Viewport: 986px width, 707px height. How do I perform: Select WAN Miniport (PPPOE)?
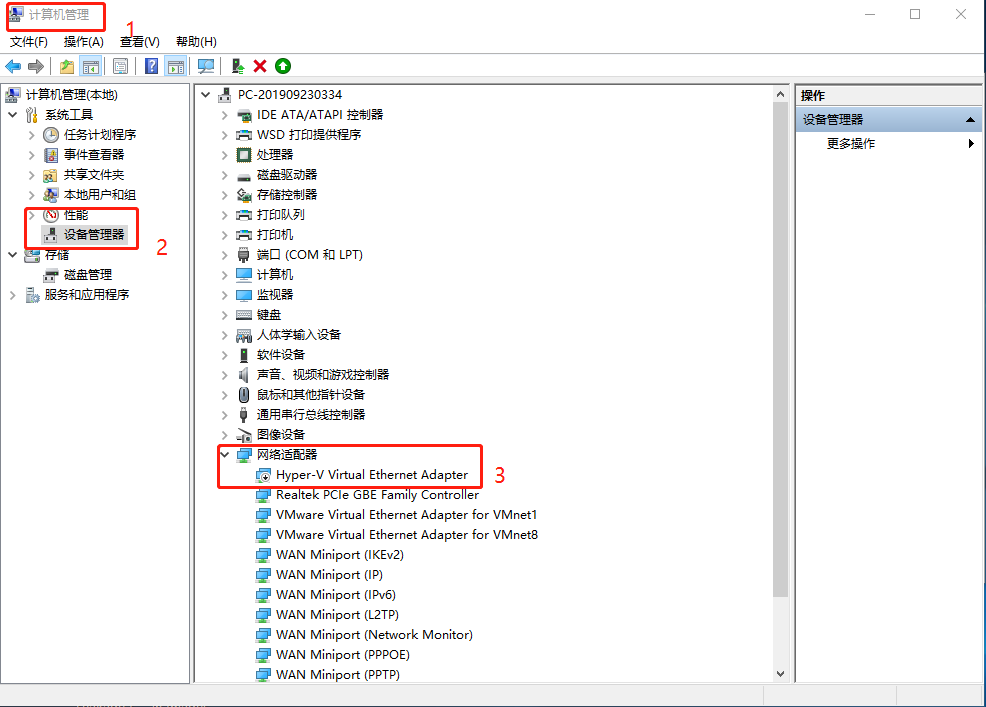click(x=343, y=655)
